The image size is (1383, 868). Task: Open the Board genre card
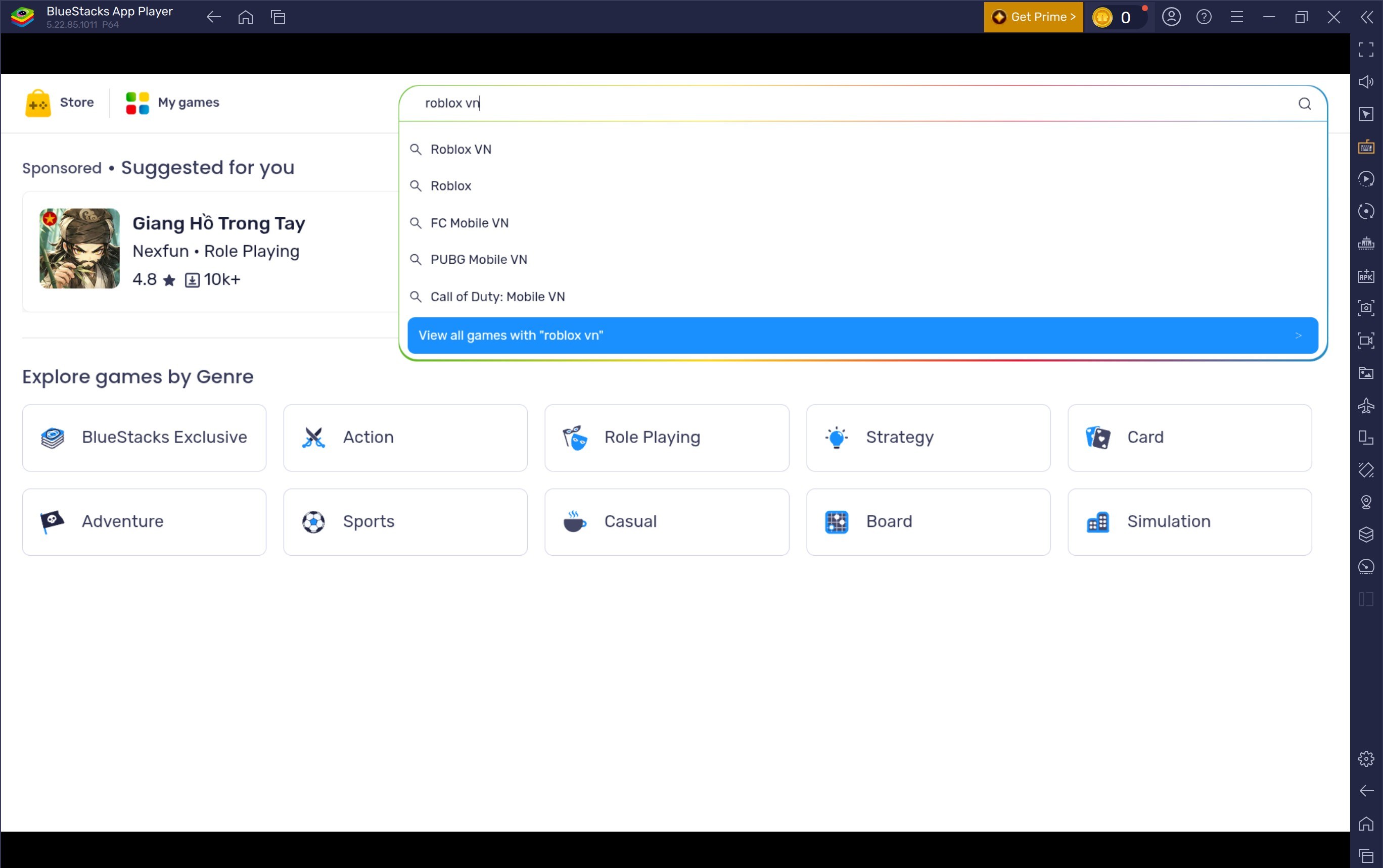coord(928,522)
